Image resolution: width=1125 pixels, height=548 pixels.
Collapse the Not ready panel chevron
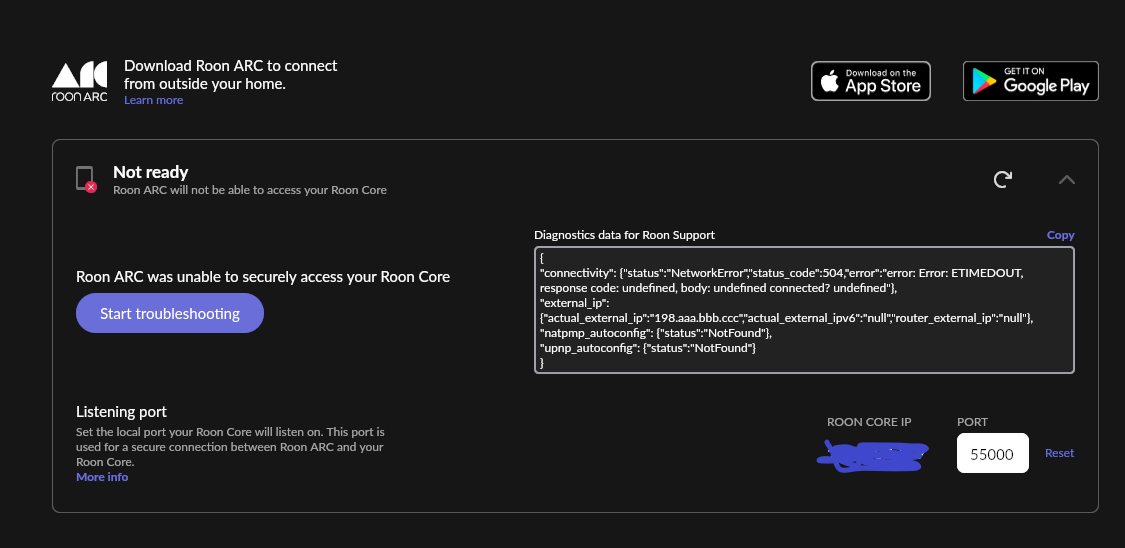[1067, 179]
